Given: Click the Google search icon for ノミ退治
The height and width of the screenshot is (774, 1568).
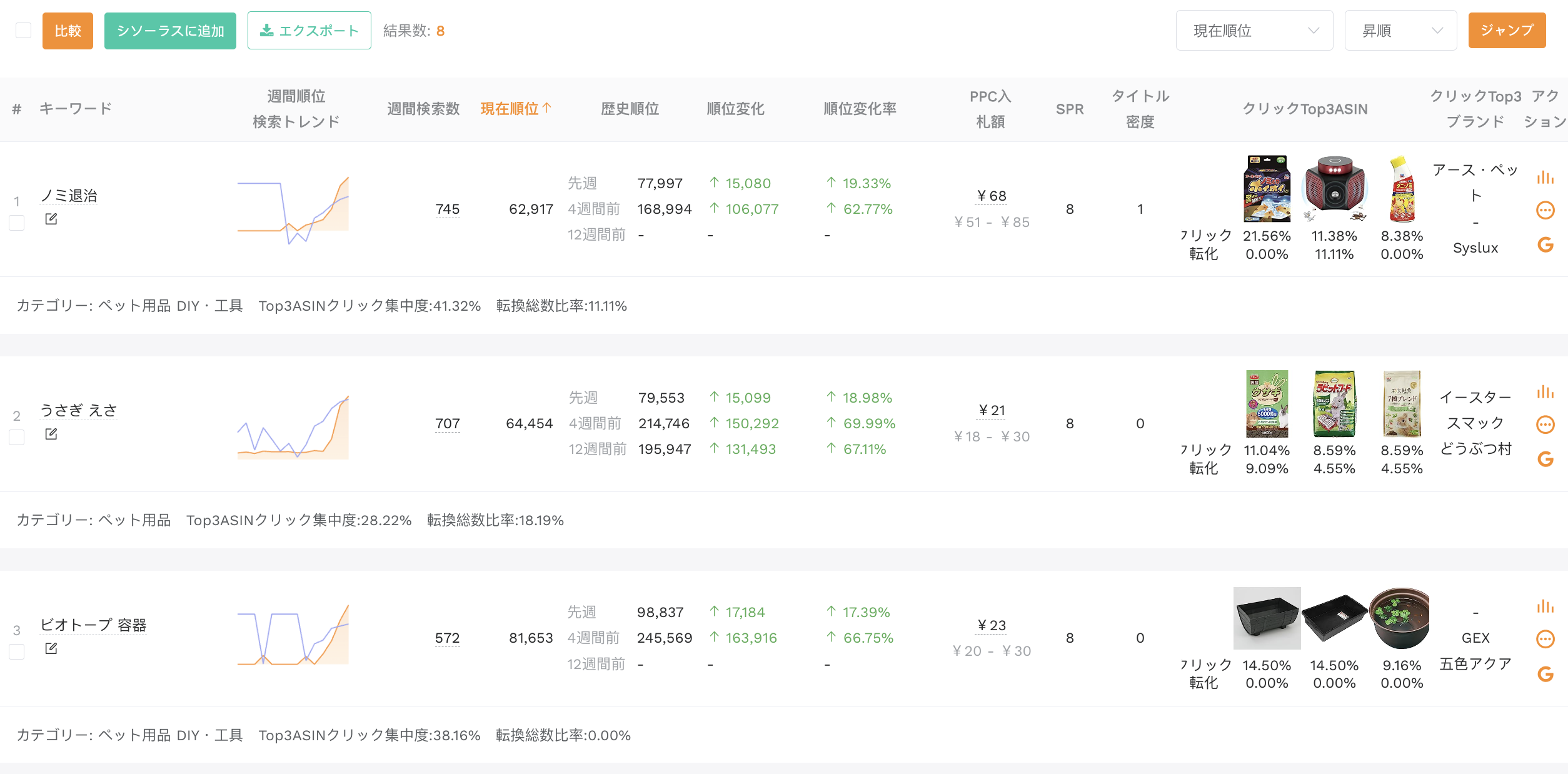Looking at the screenshot, I should pyautogui.click(x=1545, y=244).
